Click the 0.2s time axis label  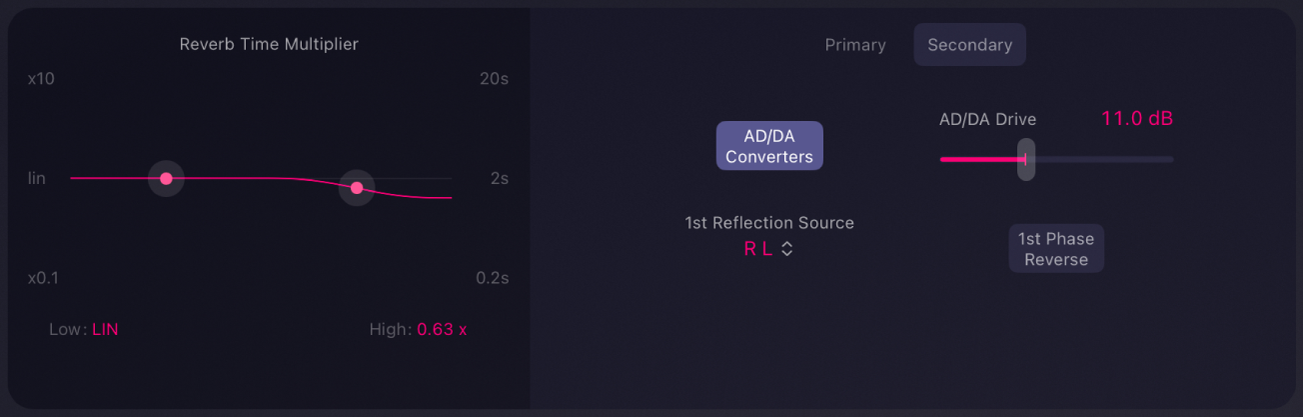click(492, 278)
